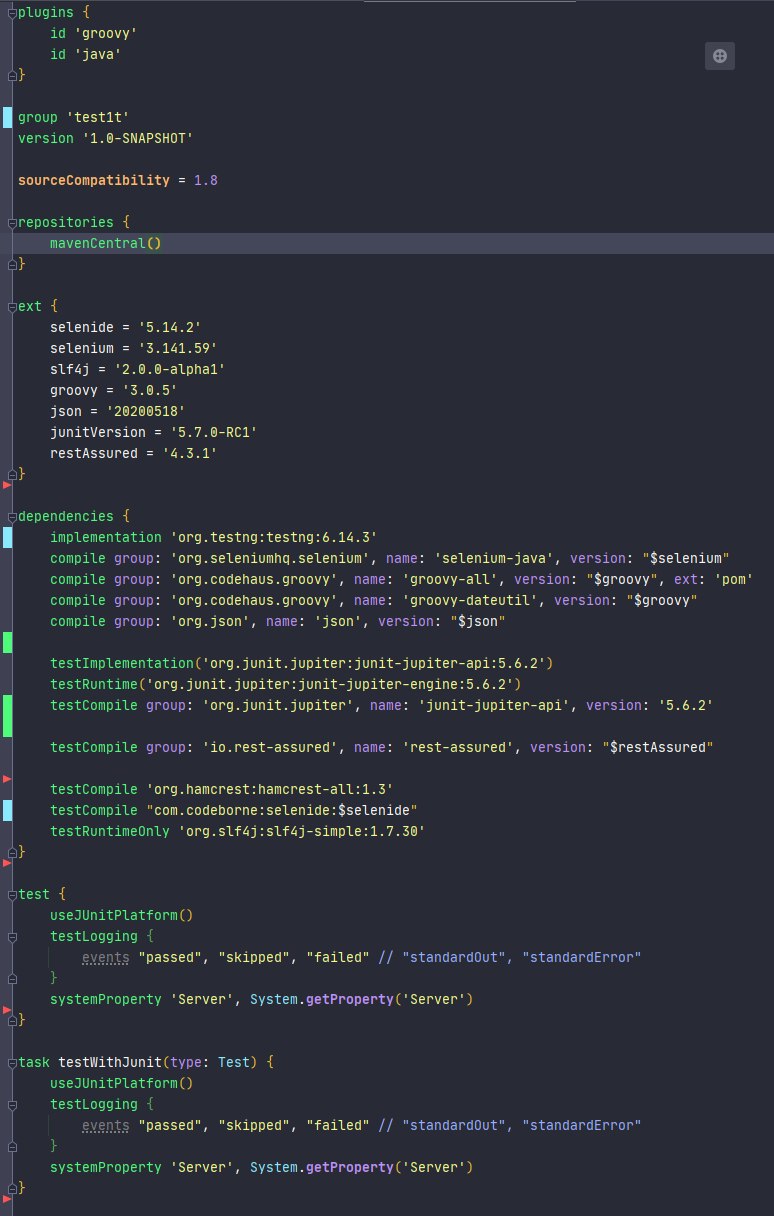Click the plugins keyword
The image size is (774, 1216).
coord(46,12)
